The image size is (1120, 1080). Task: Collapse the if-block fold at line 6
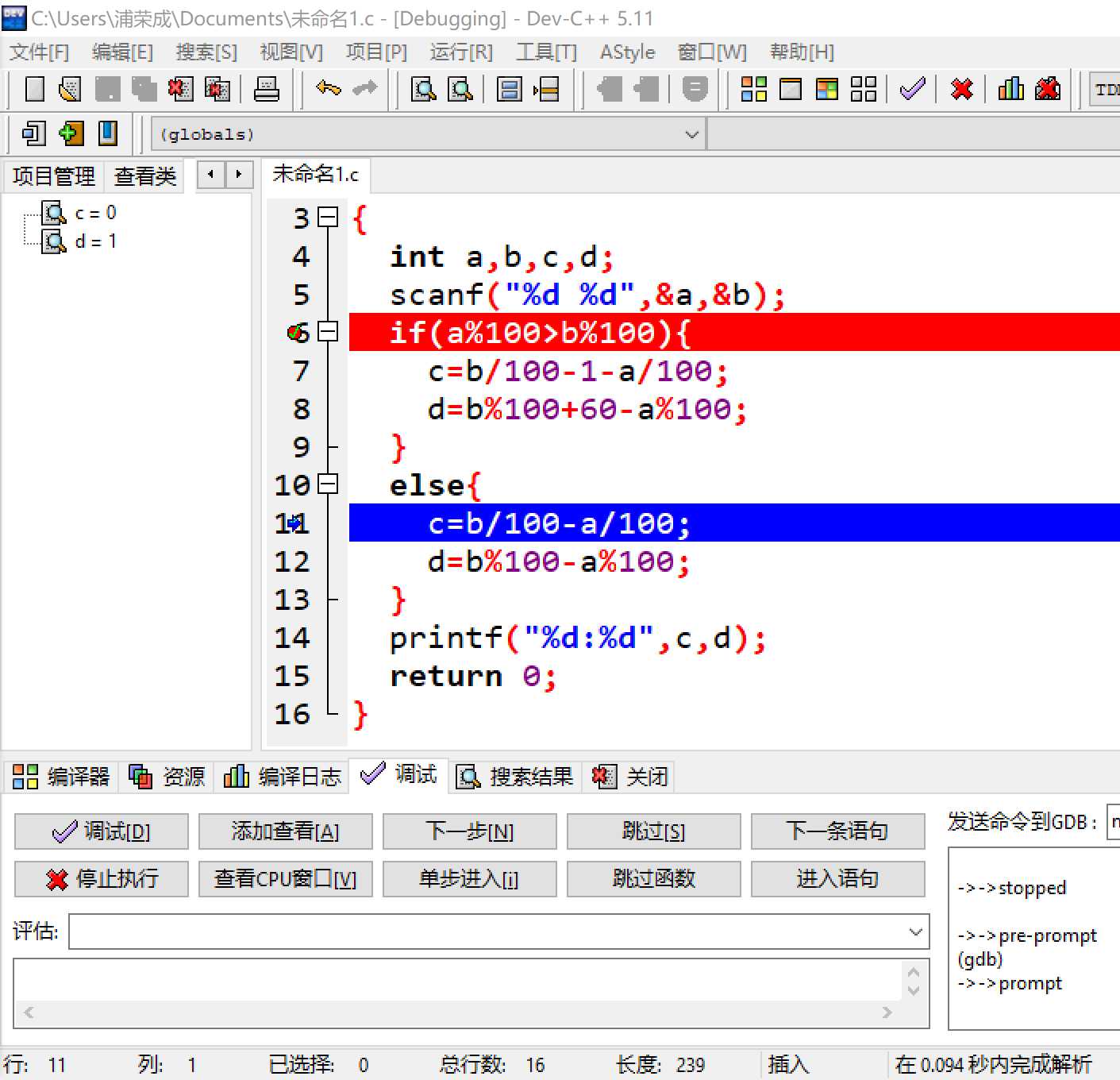coord(328,331)
